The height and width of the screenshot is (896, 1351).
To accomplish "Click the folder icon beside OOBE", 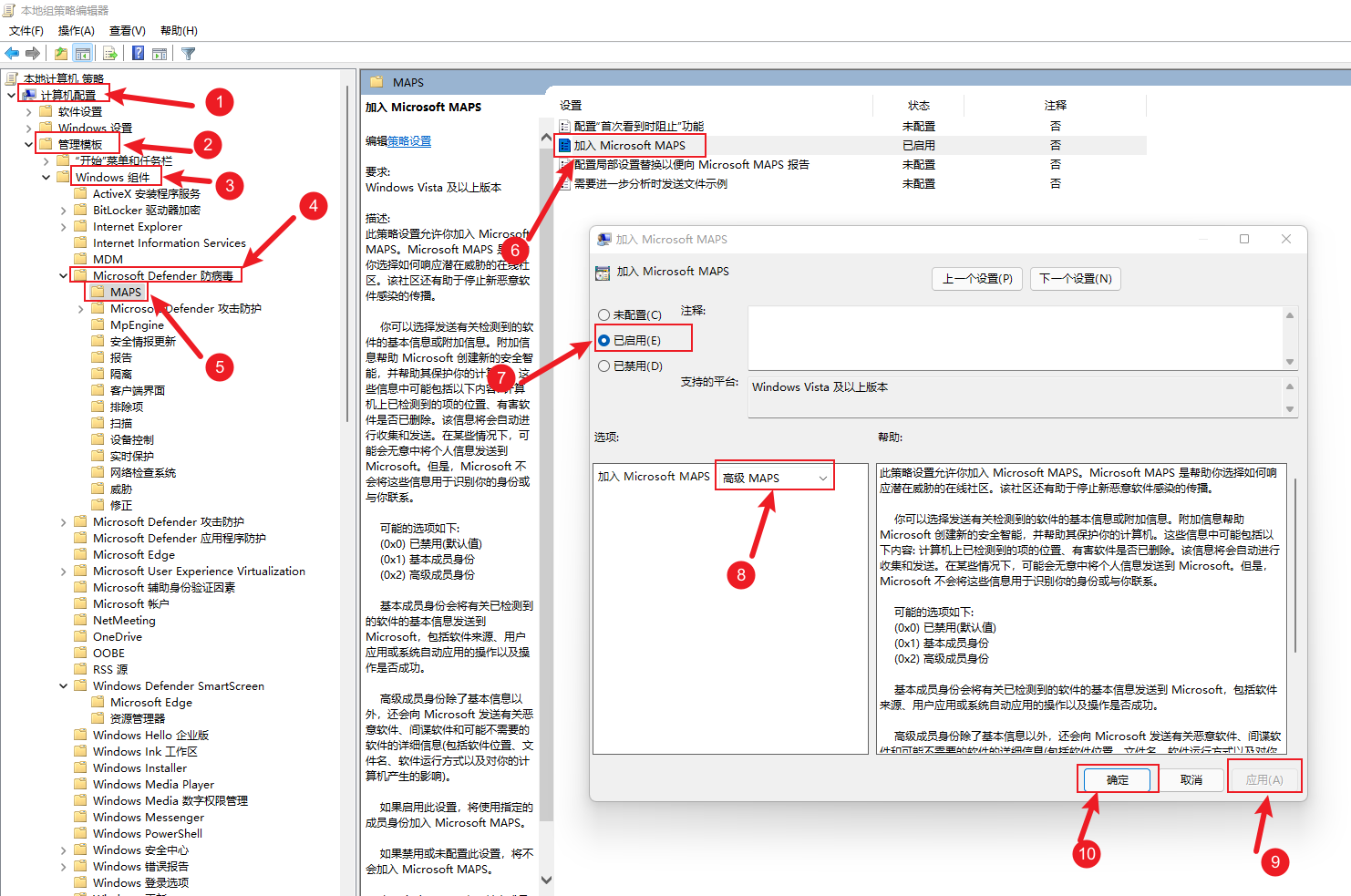I will tap(81, 653).
